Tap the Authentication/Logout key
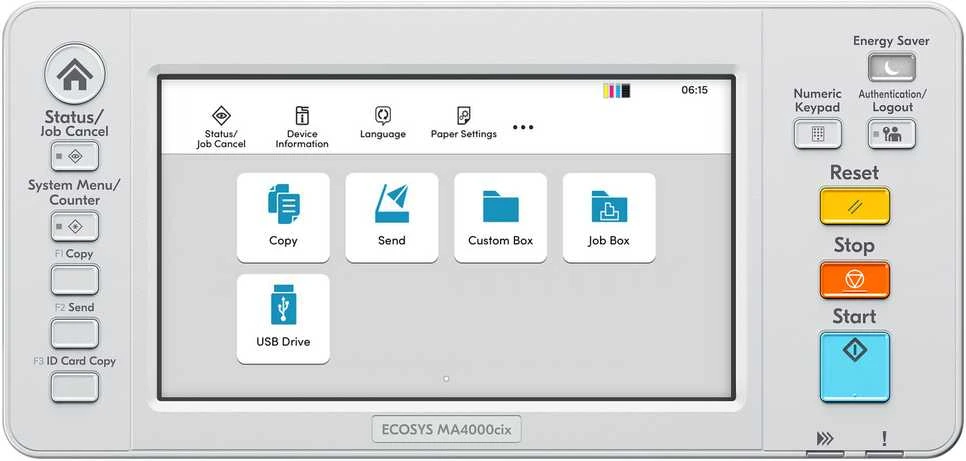The image size is (966, 461). 892,134
